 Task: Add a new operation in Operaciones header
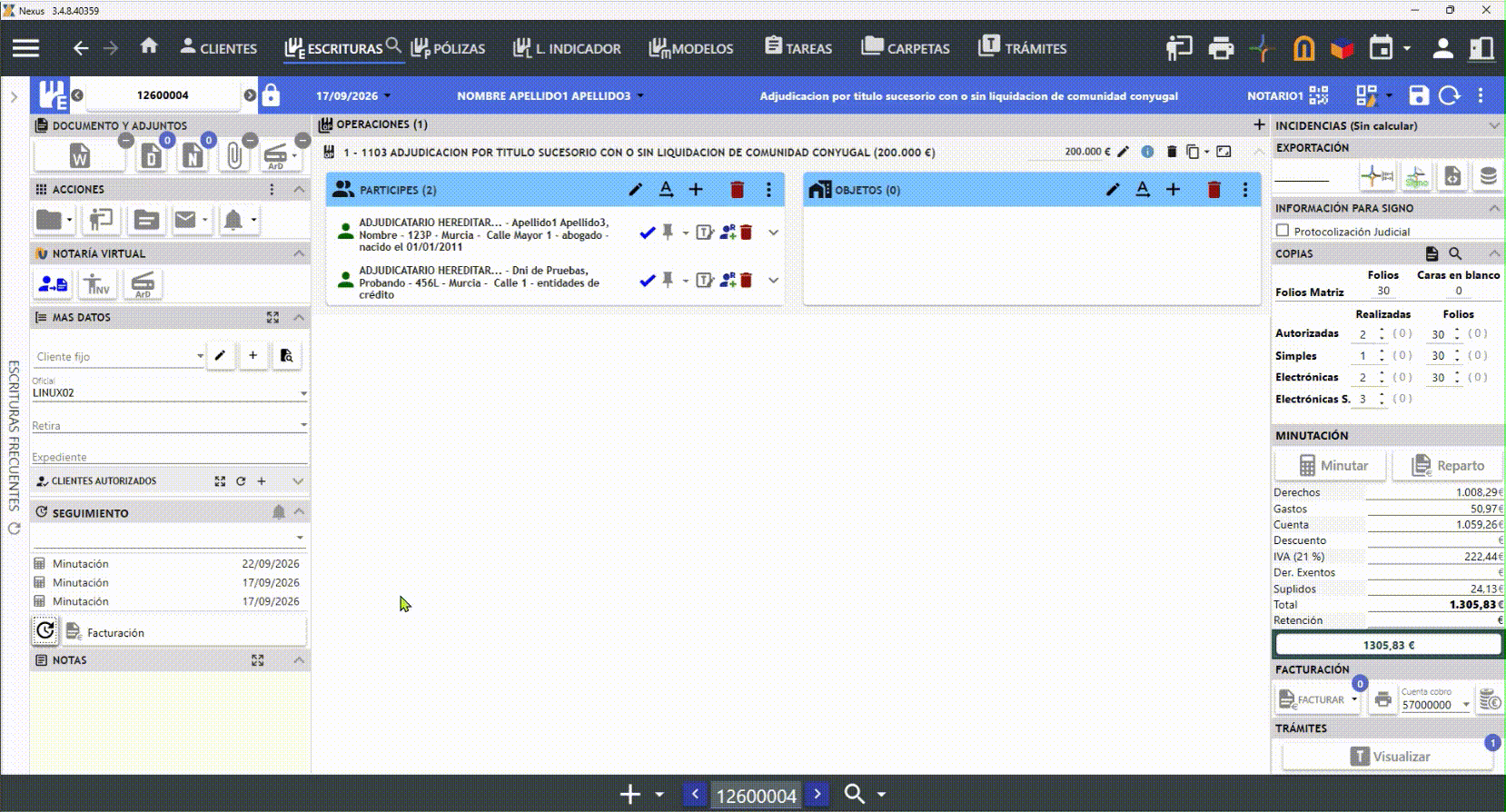[1259, 124]
